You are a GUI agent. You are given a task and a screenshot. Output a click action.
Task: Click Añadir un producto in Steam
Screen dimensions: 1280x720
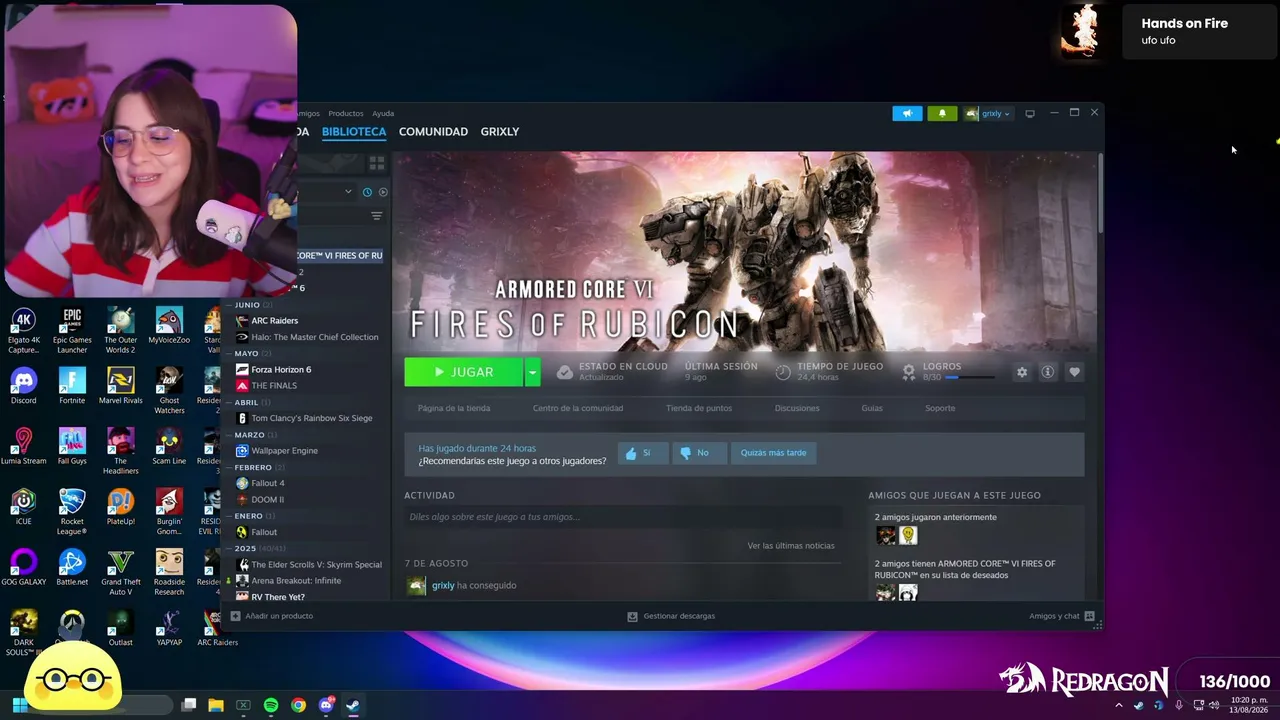(272, 616)
